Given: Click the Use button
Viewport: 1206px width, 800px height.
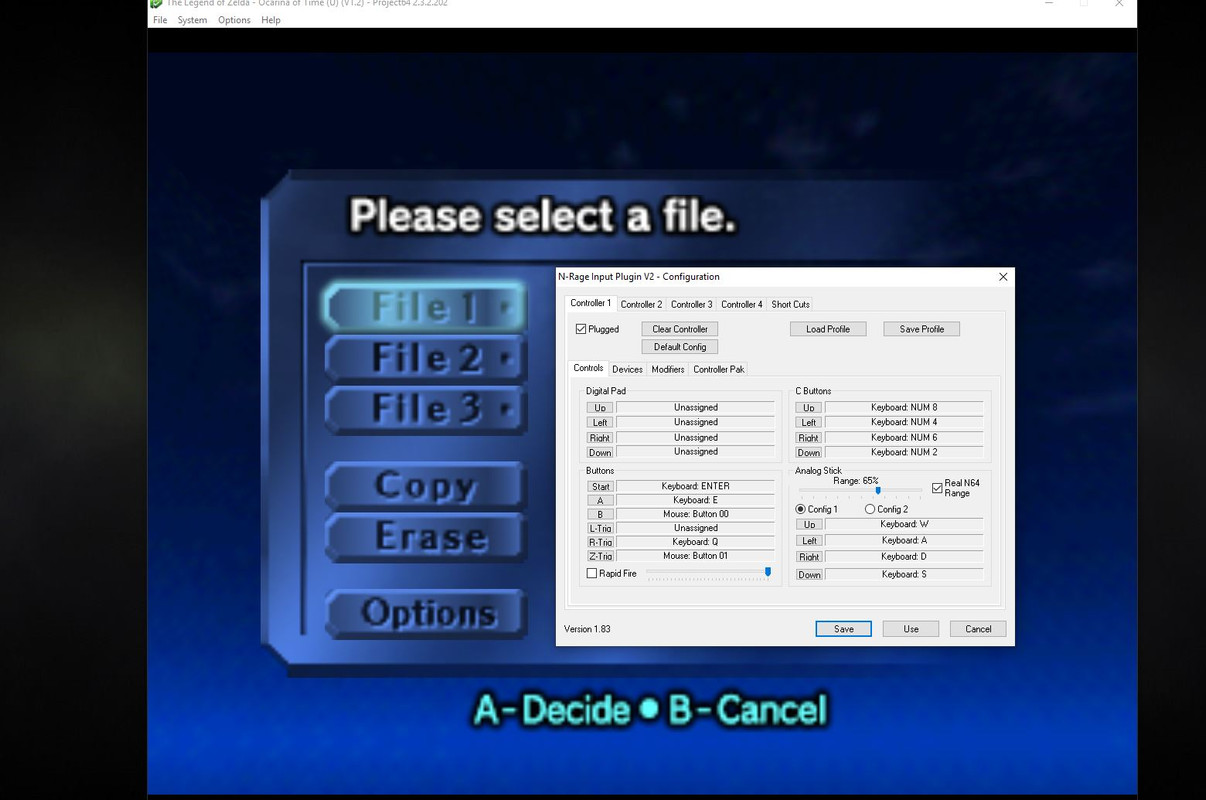Looking at the screenshot, I should (x=911, y=629).
